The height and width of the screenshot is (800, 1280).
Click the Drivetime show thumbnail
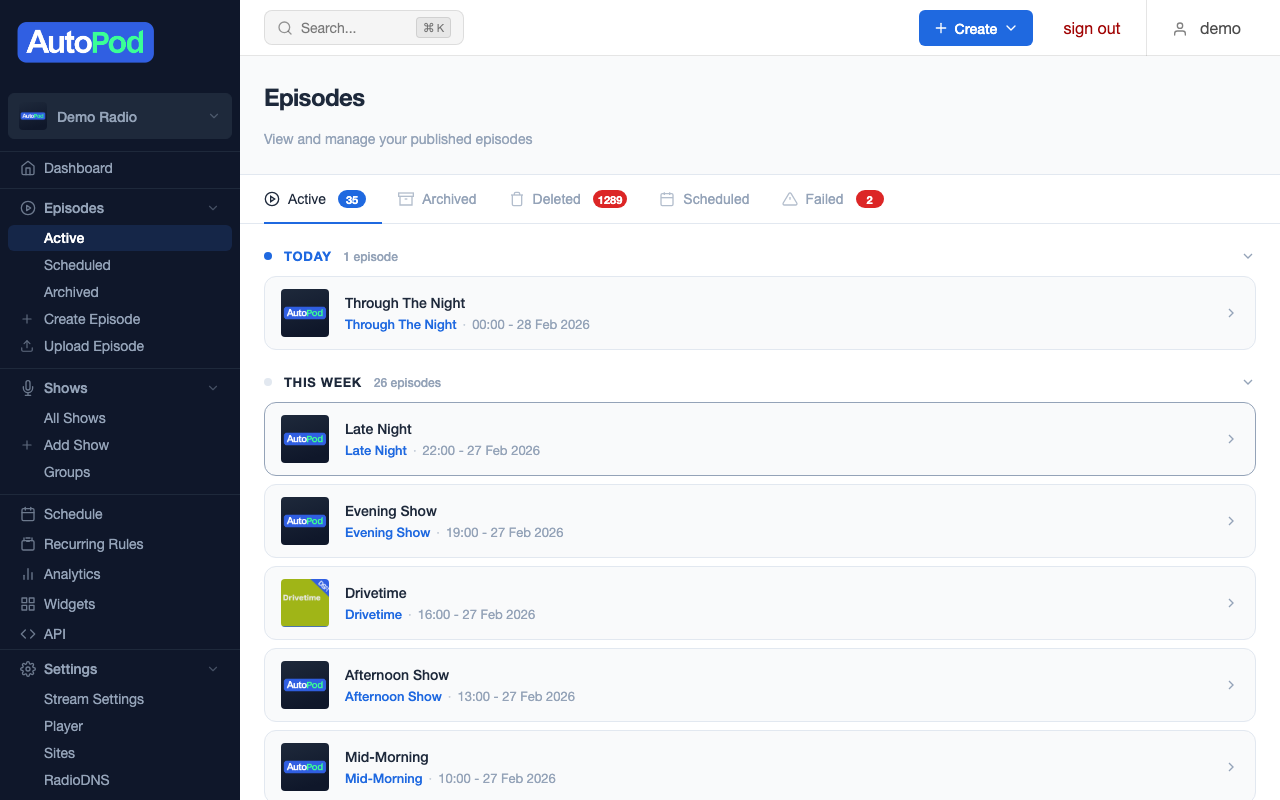pyautogui.click(x=304, y=603)
